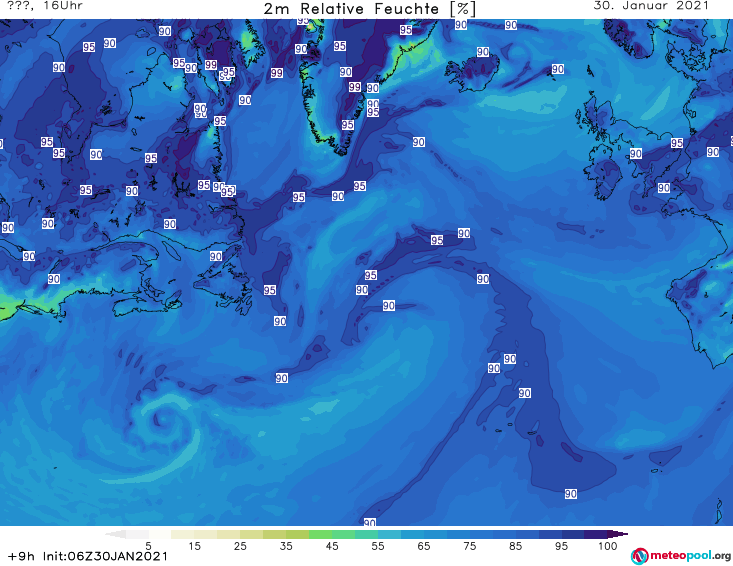The image size is (733, 566).
Task: Click the Iceland landmass on the map
Action: click(472, 73)
